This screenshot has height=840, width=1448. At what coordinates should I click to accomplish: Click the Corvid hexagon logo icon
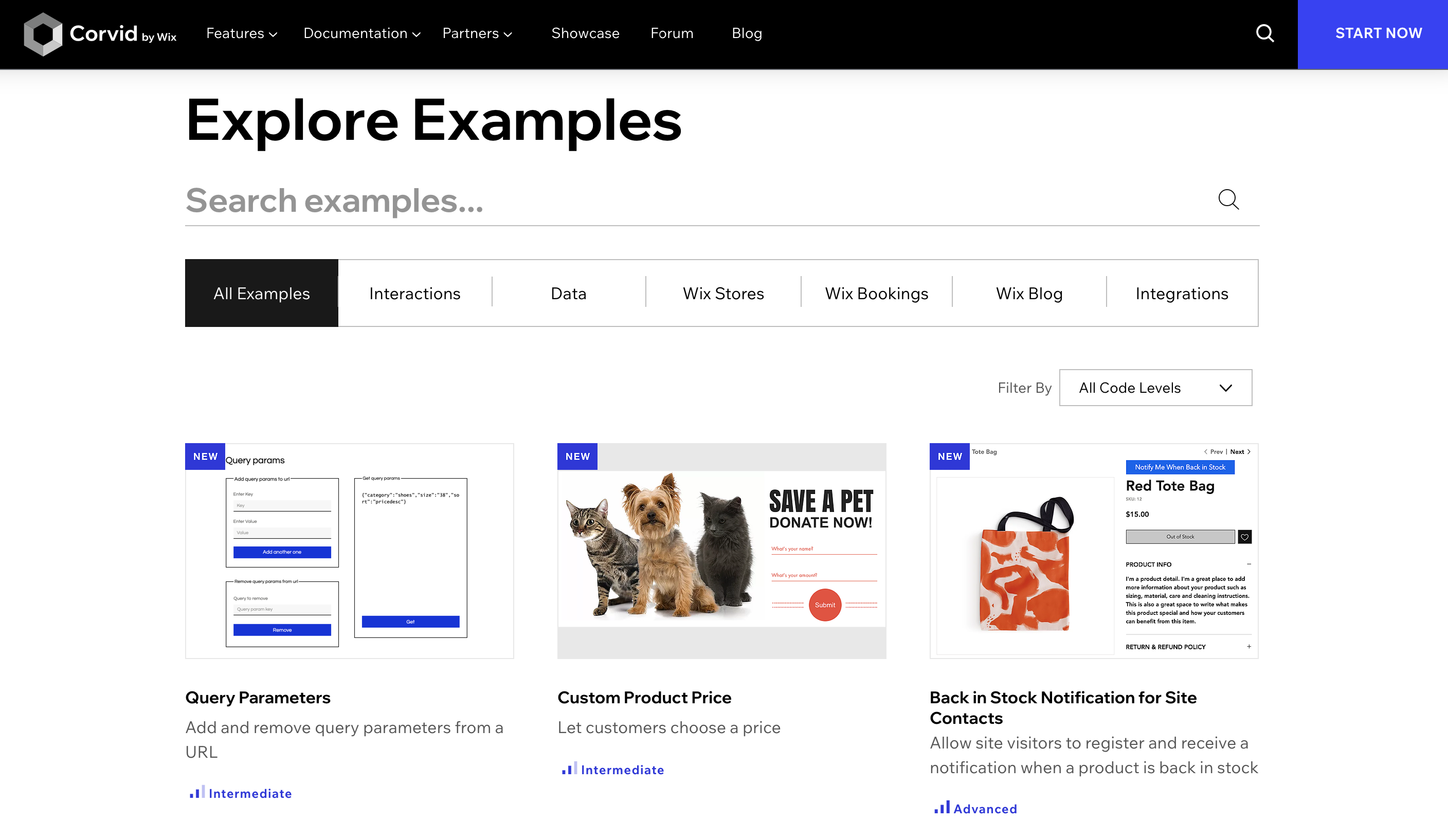click(43, 34)
